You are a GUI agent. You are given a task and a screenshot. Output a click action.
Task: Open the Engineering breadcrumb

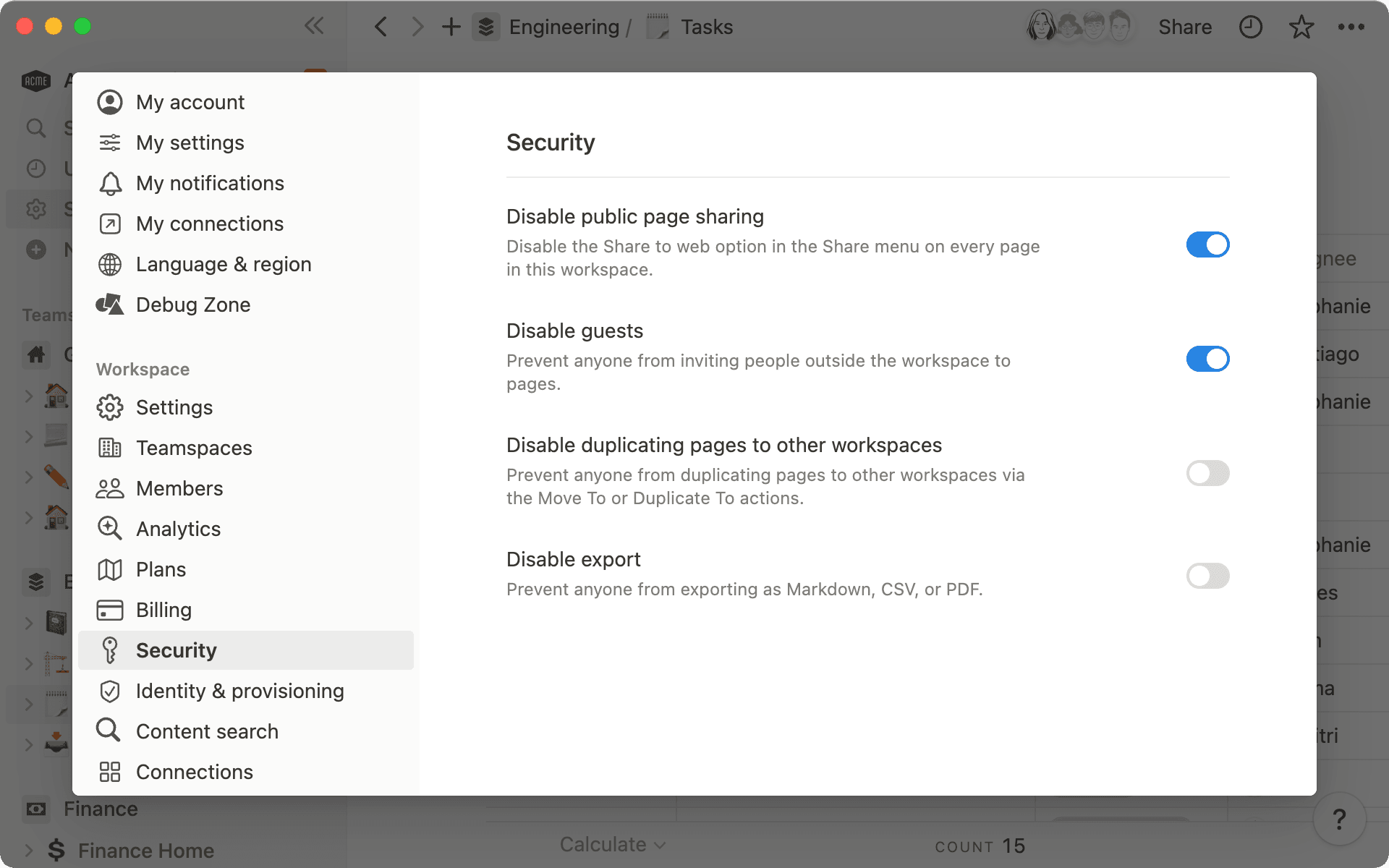tap(565, 27)
